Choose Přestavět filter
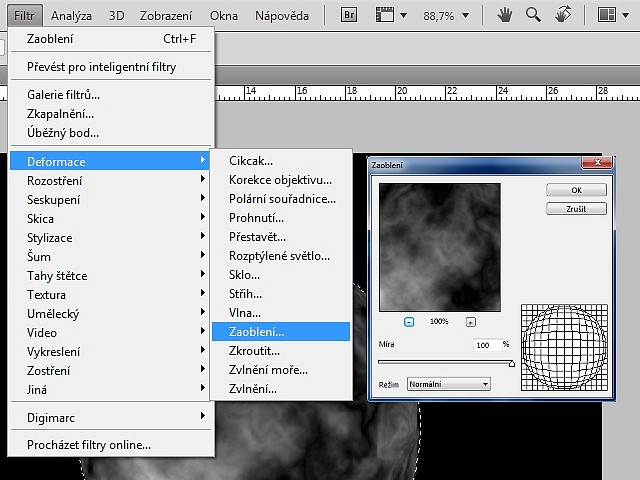 (281, 237)
